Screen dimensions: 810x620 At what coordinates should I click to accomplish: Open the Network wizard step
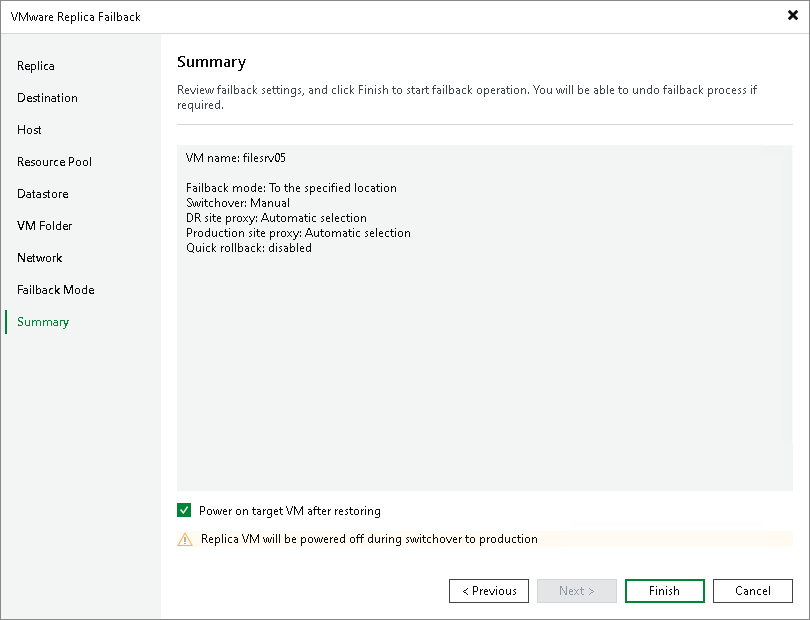[x=39, y=258]
